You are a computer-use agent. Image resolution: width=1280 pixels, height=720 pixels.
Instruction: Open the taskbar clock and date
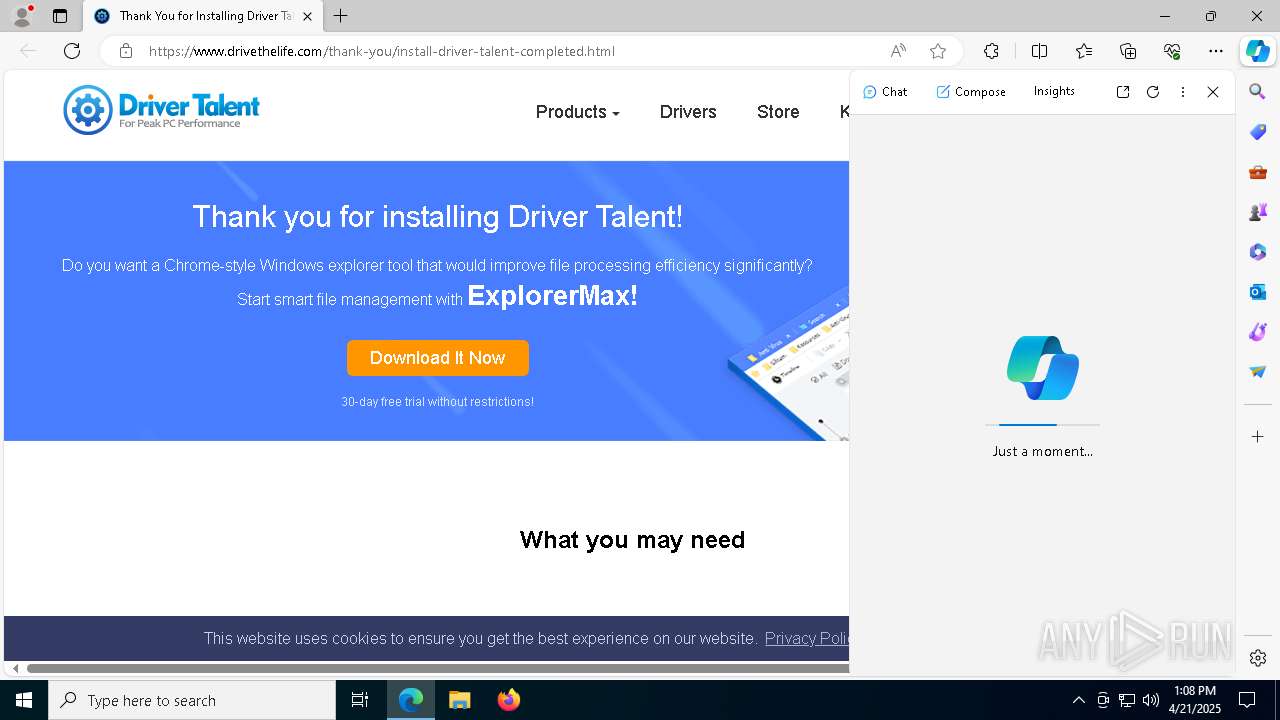(x=1195, y=700)
